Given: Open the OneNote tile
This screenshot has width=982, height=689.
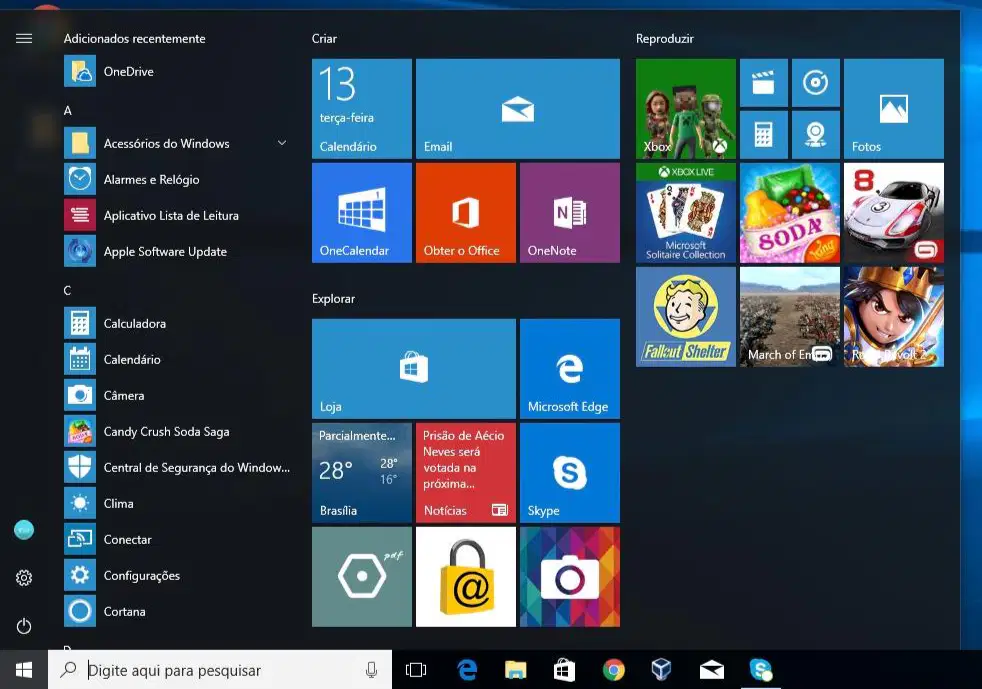Looking at the screenshot, I should [x=570, y=213].
